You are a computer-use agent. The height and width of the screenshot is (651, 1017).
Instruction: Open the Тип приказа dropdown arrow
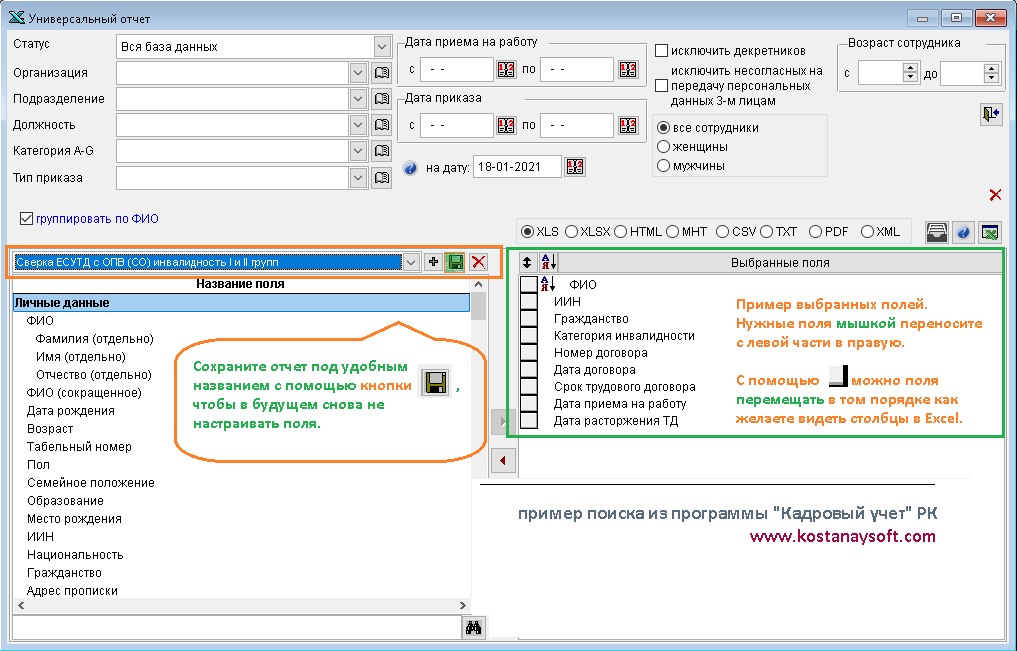358,178
